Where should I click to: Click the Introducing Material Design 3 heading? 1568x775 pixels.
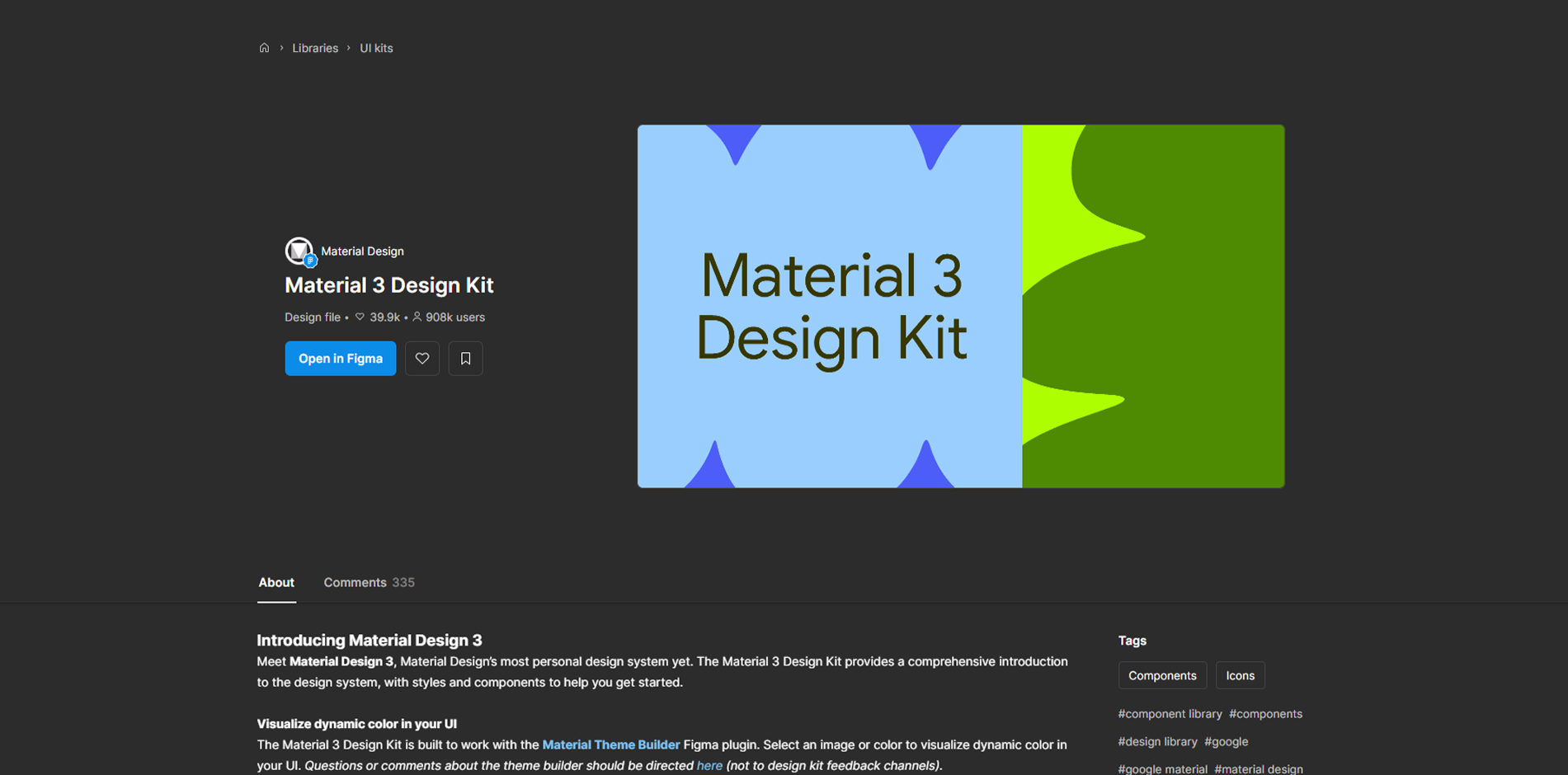370,640
